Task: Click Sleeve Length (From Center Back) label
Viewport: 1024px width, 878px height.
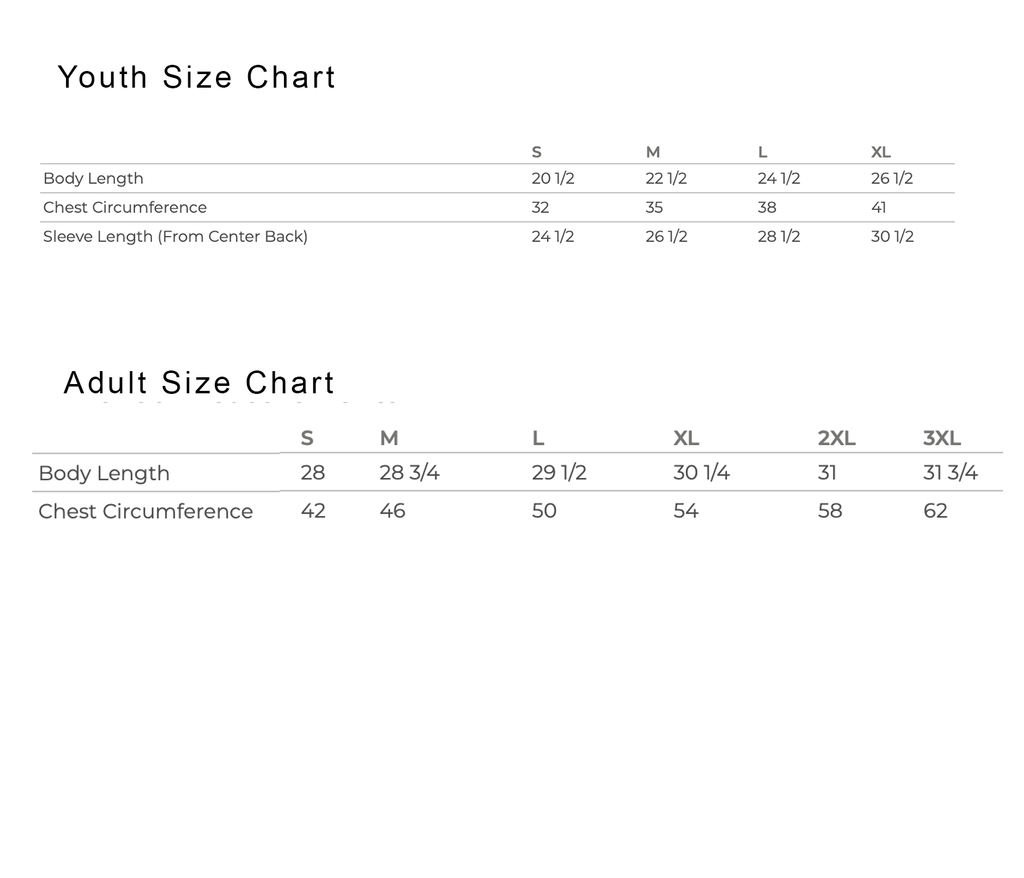Action: click(175, 236)
